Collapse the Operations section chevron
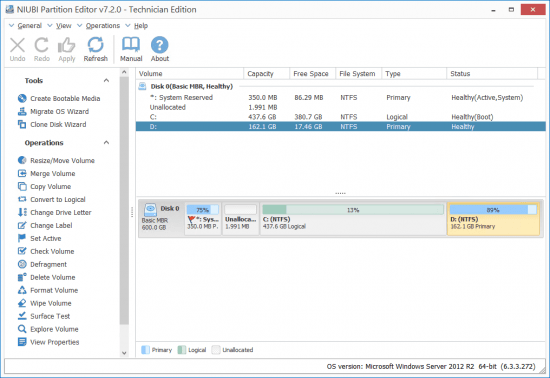Image resolution: width=550 pixels, height=378 pixels. click(x=106, y=143)
